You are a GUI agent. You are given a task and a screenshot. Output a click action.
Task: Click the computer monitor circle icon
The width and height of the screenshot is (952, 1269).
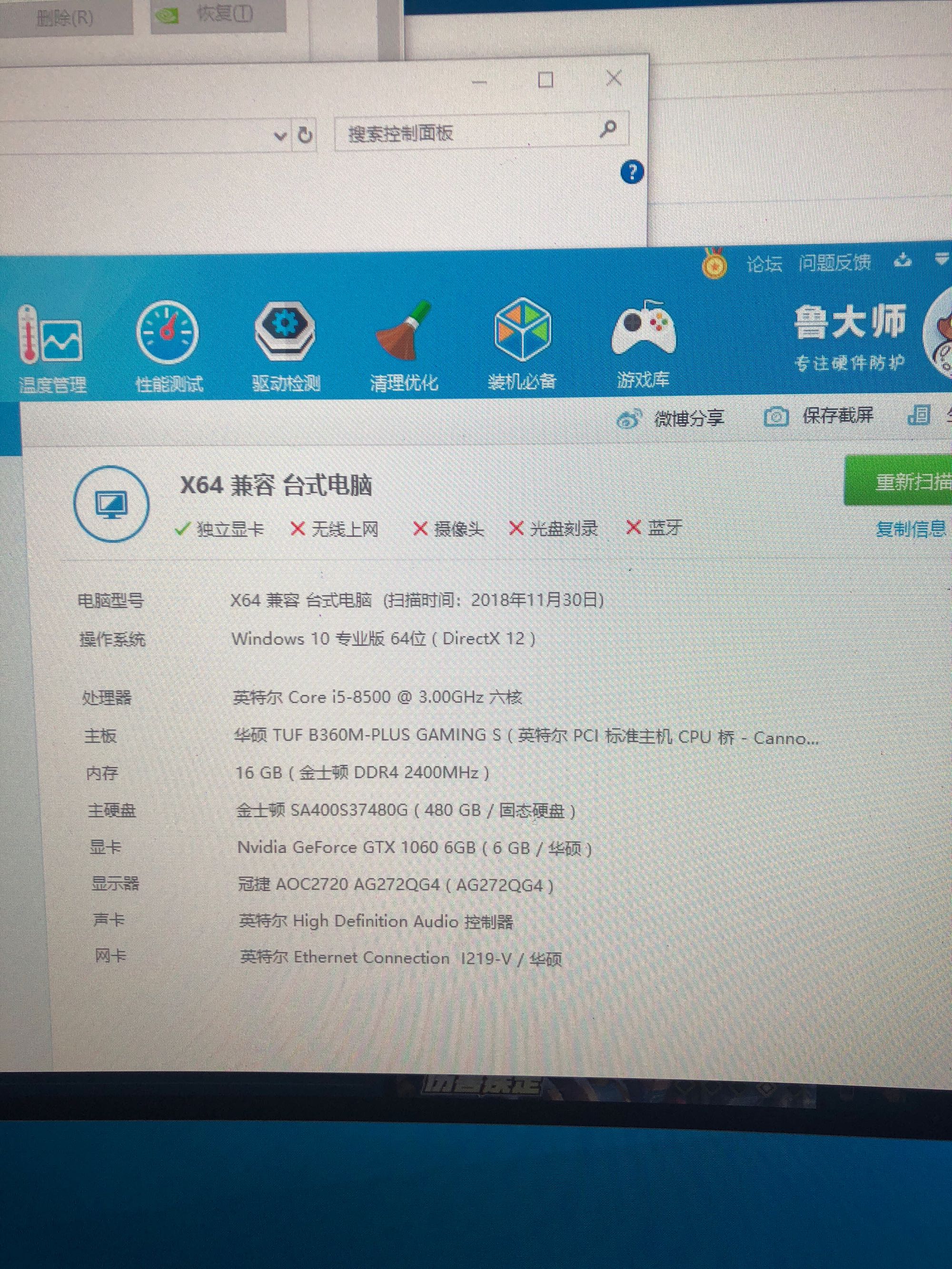coord(111,504)
